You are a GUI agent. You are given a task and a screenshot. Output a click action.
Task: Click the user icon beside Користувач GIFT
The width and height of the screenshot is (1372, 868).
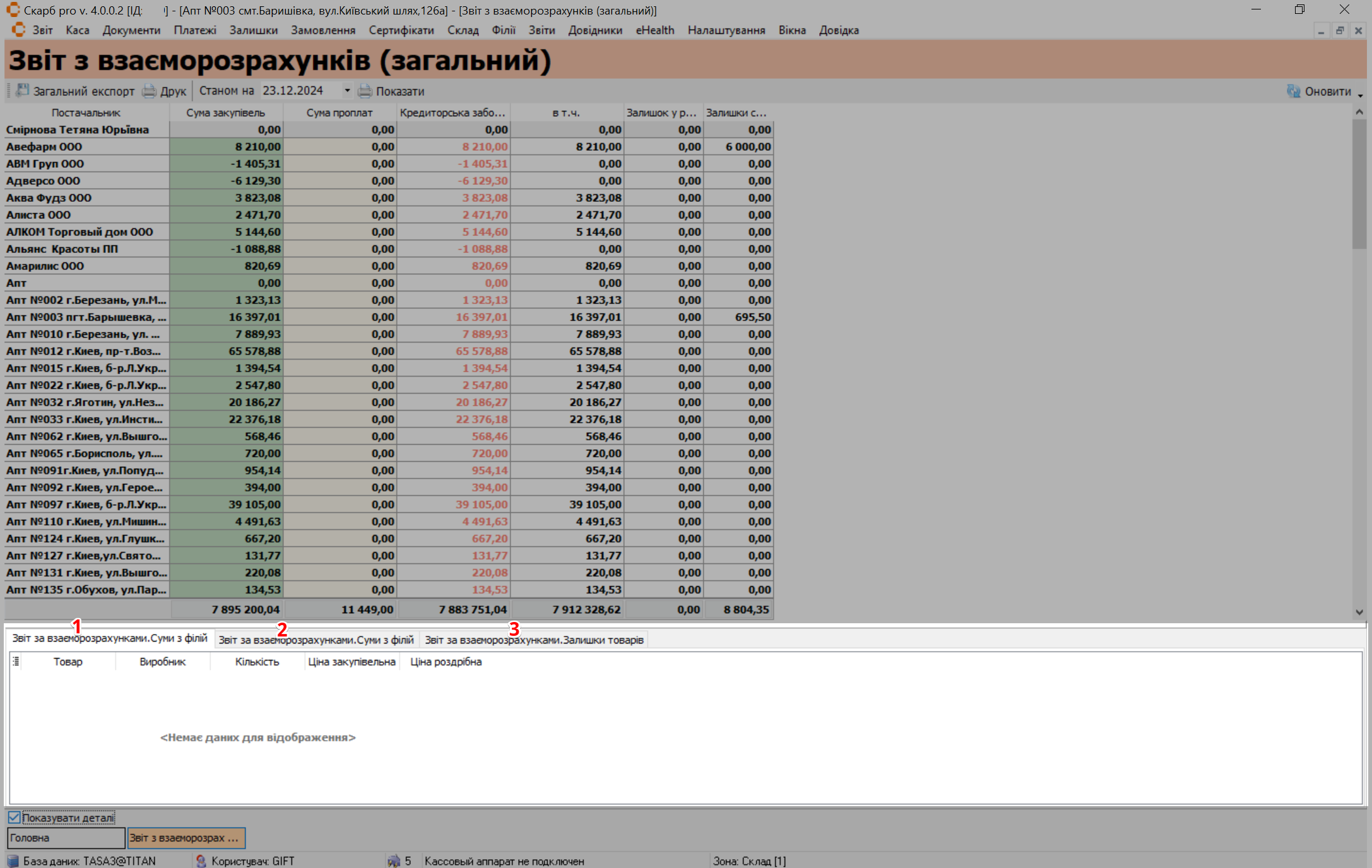[201, 861]
